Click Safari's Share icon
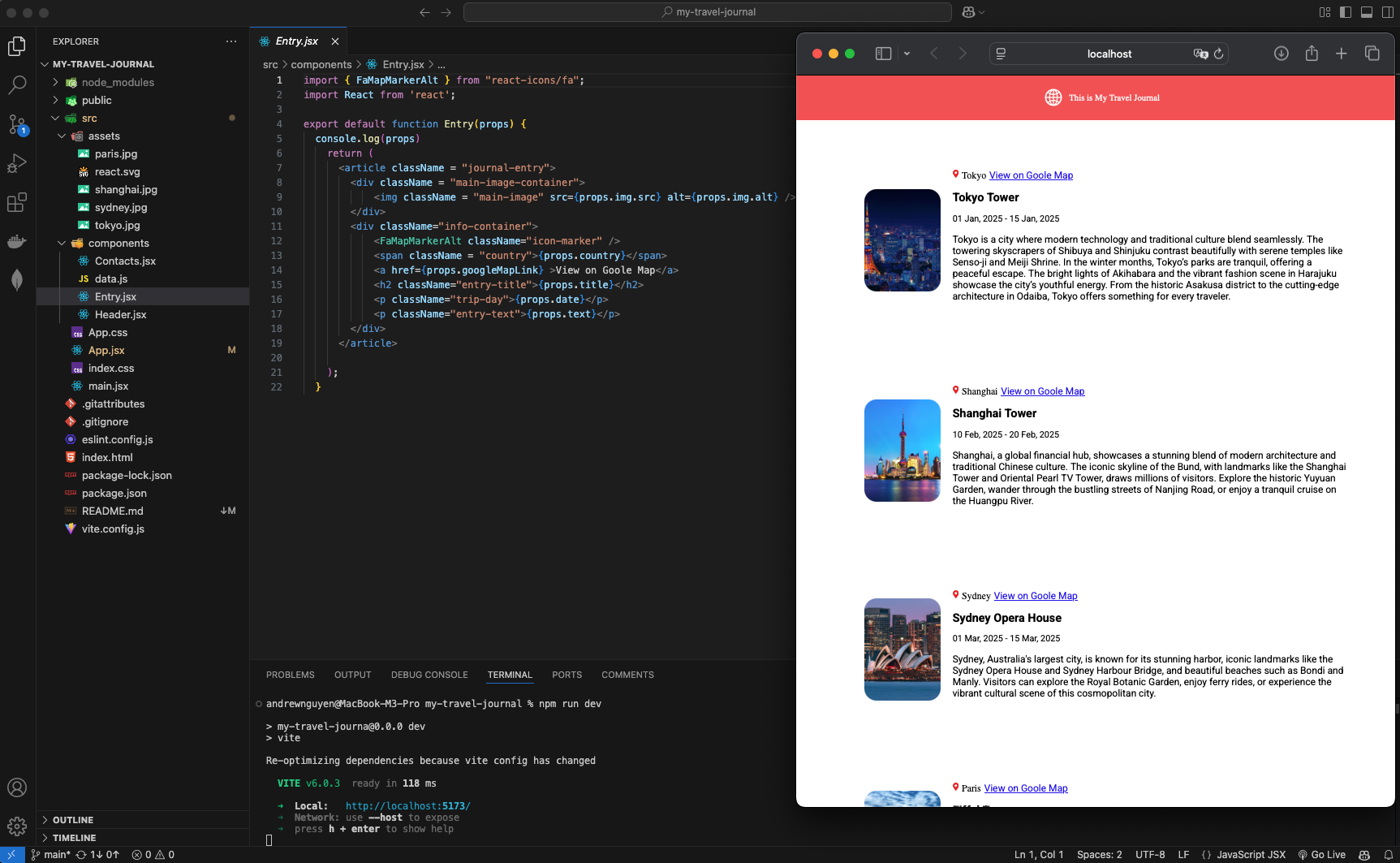Screen dimensions: 1400x863 pos(1312,54)
